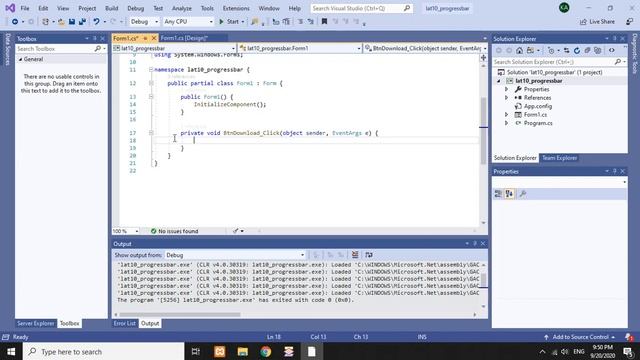The width and height of the screenshot is (640, 360).
Task: Click the search magnifier icon in Toolbox
Action: [x=98, y=49]
